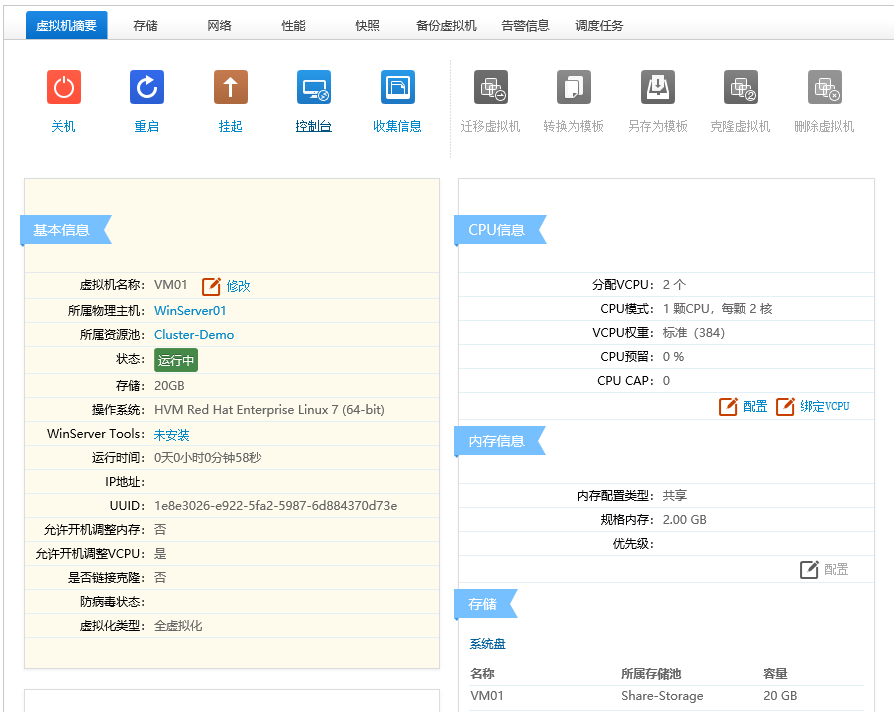Click the uptime value 0天0小时0分钟58秒
The width and height of the screenshot is (894, 712).
coord(208,458)
